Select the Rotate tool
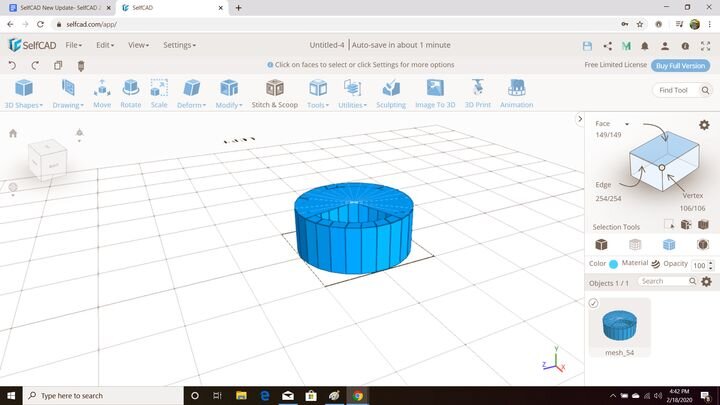This screenshot has height=405, width=720. pyautogui.click(x=130, y=92)
